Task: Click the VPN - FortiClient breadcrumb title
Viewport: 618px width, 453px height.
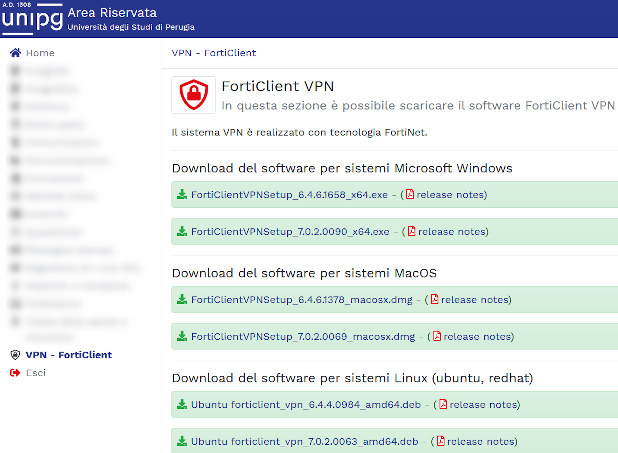Action: click(x=214, y=53)
